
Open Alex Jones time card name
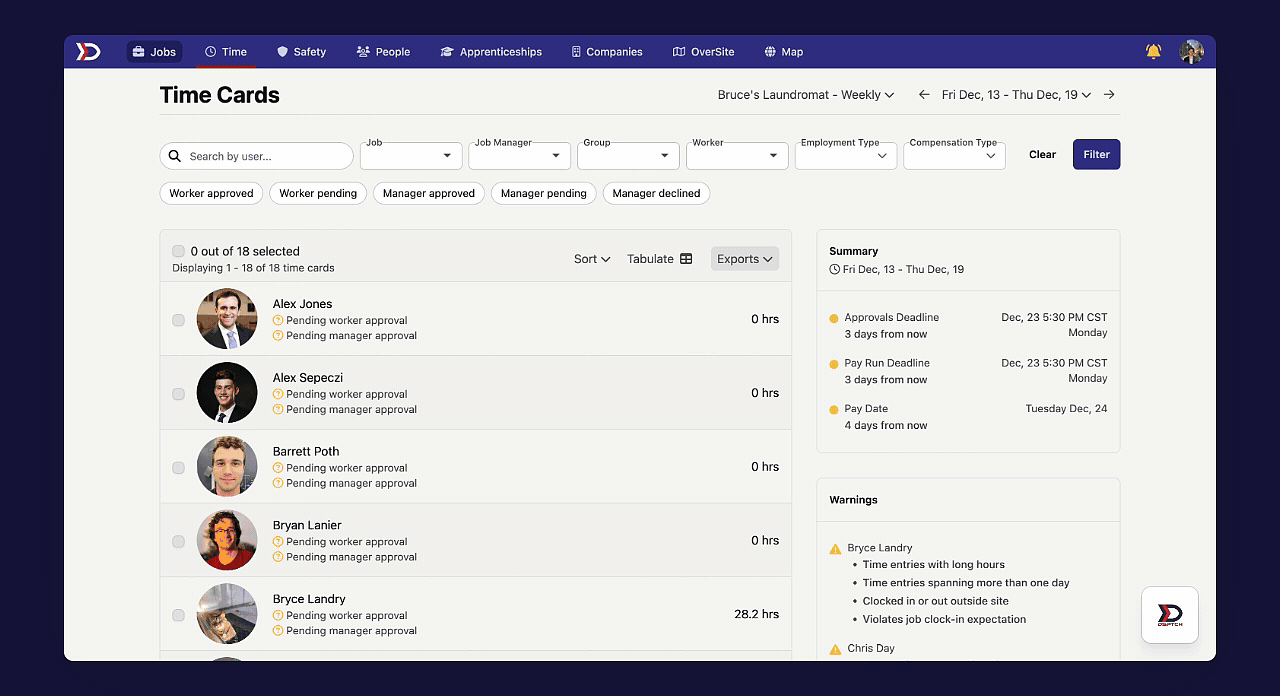[303, 304]
